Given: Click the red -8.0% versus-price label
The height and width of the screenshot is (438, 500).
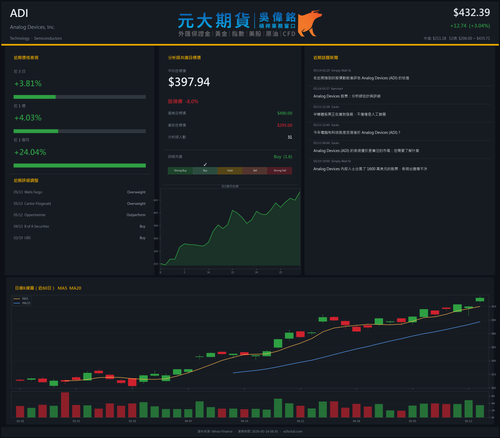Looking at the screenshot, I should tap(183, 101).
